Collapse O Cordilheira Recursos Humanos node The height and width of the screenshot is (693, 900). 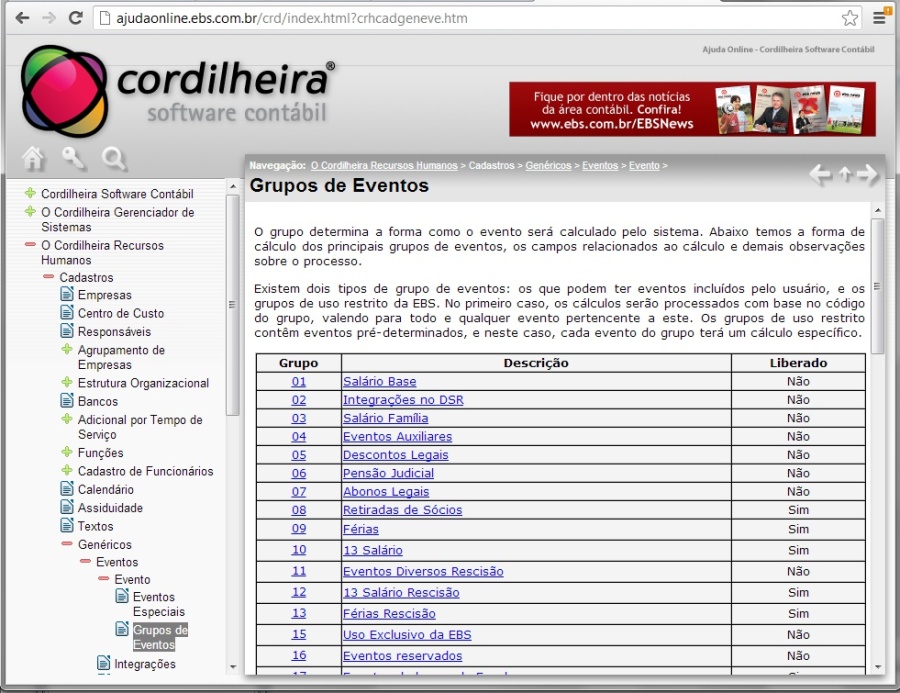point(30,245)
